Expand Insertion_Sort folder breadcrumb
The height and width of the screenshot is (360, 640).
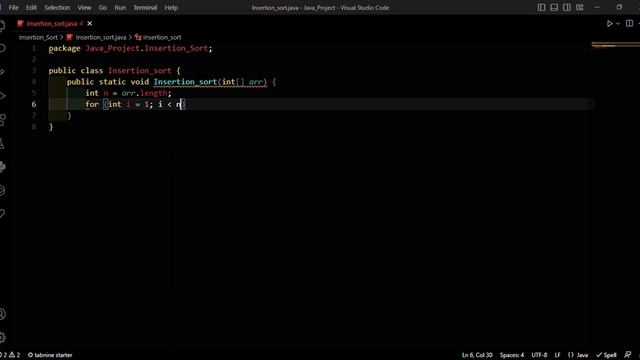click(38, 37)
